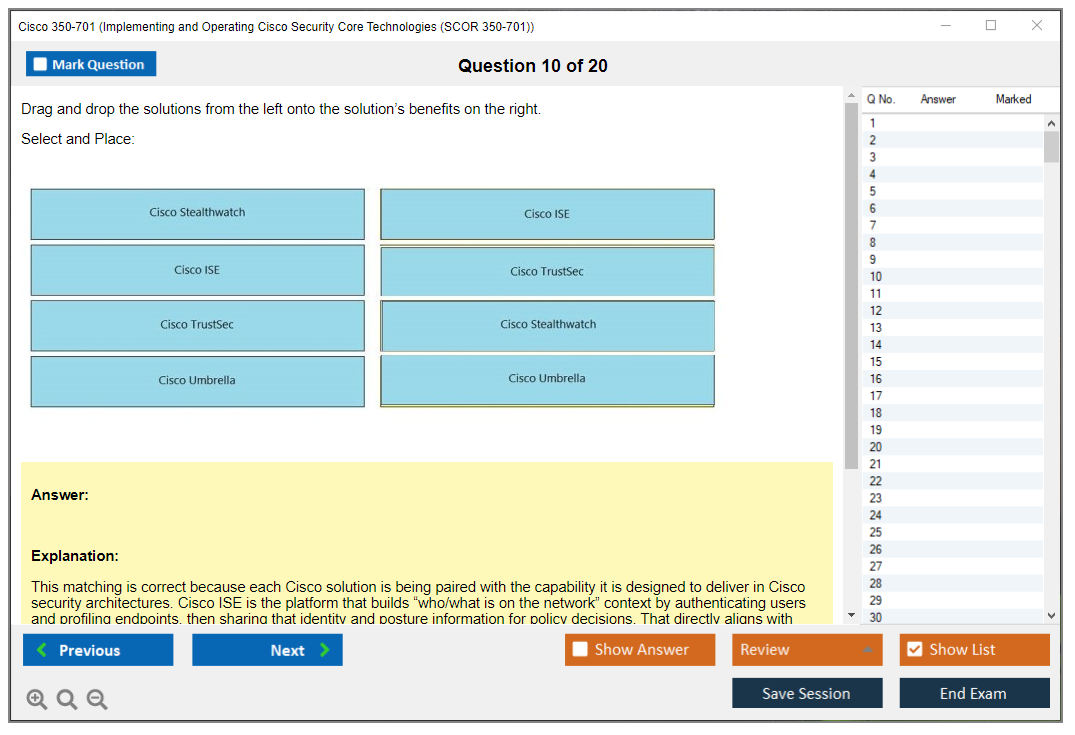1075x735 pixels.
Task: Click the Save Session button
Action: pyautogui.click(x=806, y=693)
